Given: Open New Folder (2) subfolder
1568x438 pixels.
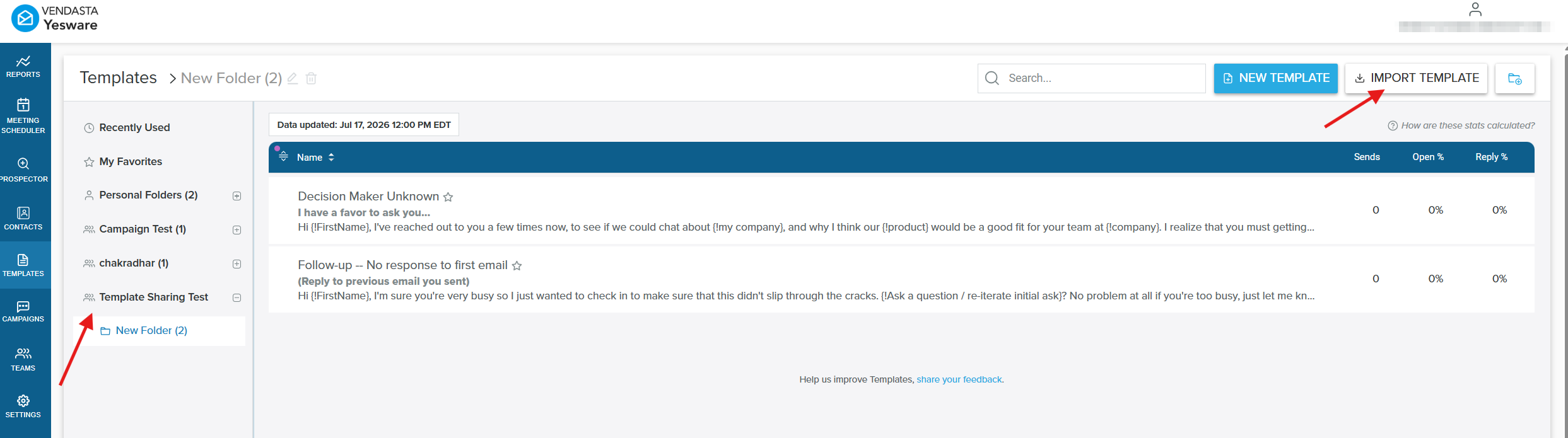Looking at the screenshot, I should 159,331.
